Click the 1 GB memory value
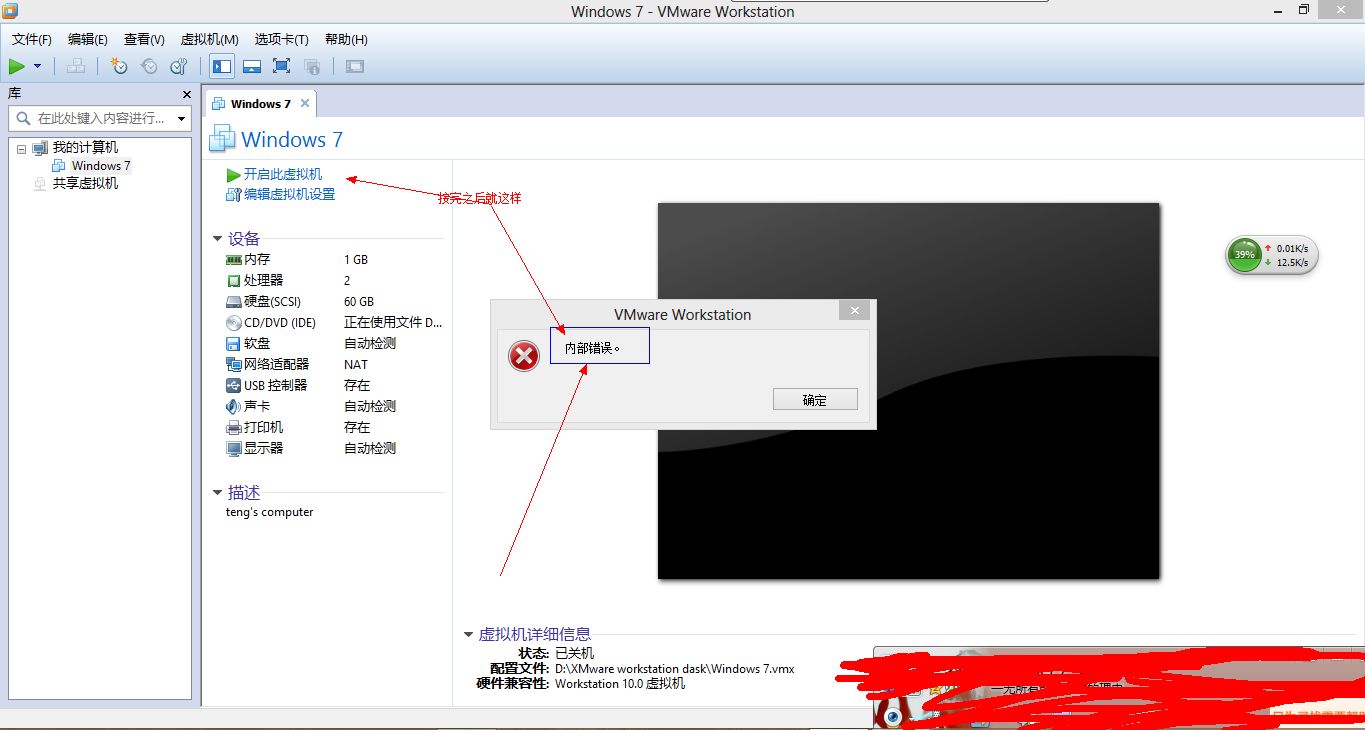The image size is (1365, 730). click(356, 259)
